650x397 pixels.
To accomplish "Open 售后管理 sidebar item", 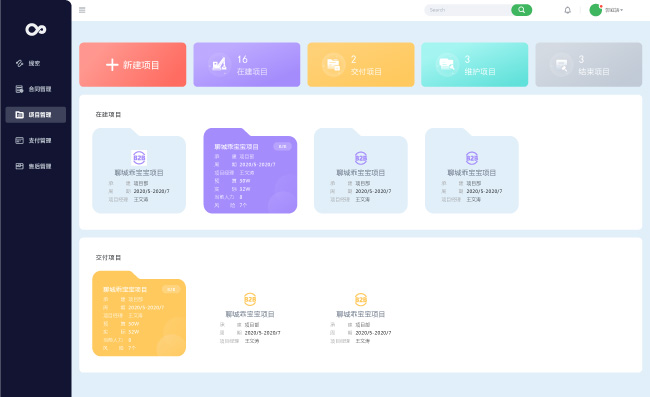I will pyautogui.click(x=36, y=166).
